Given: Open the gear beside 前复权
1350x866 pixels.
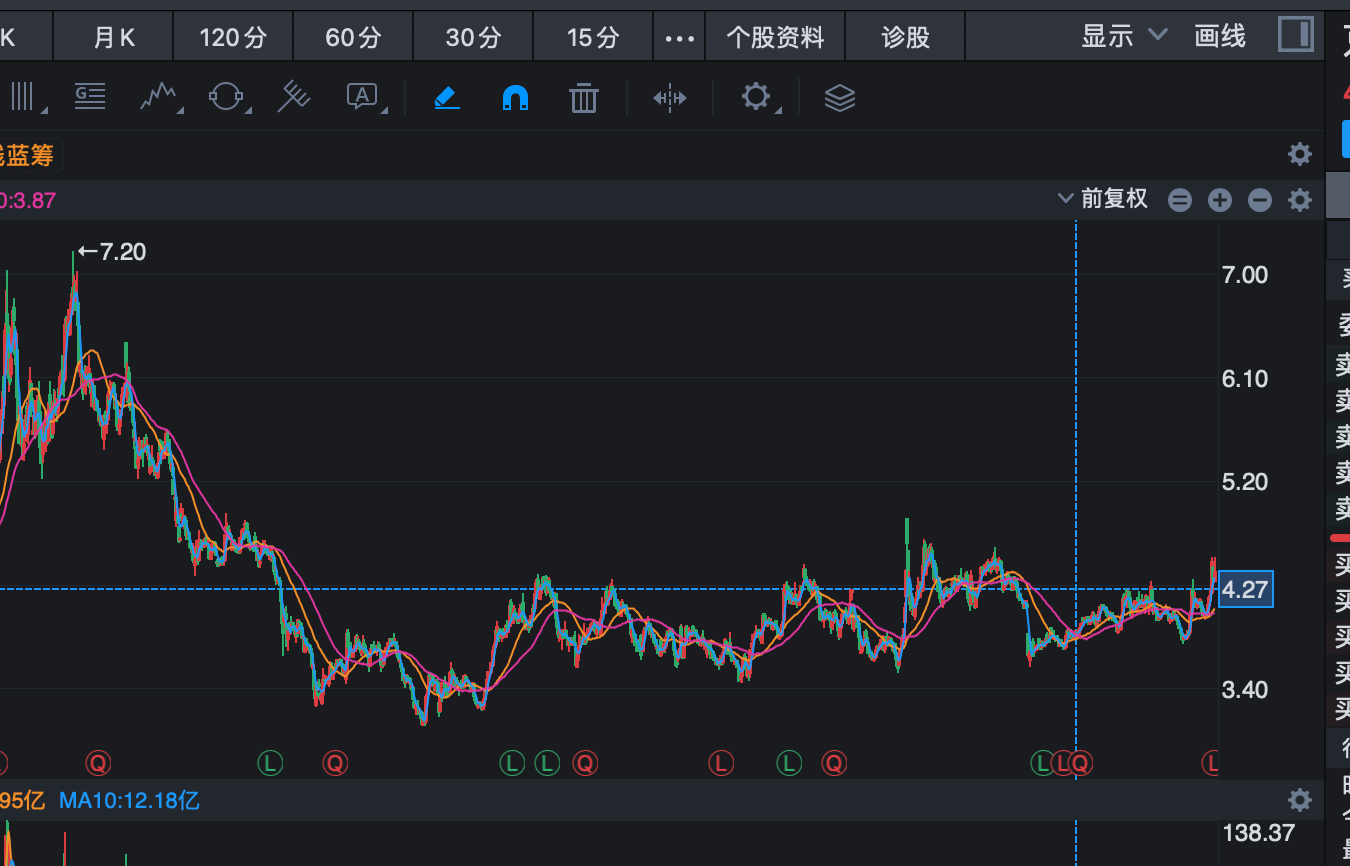Looking at the screenshot, I should tap(1299, 199).
